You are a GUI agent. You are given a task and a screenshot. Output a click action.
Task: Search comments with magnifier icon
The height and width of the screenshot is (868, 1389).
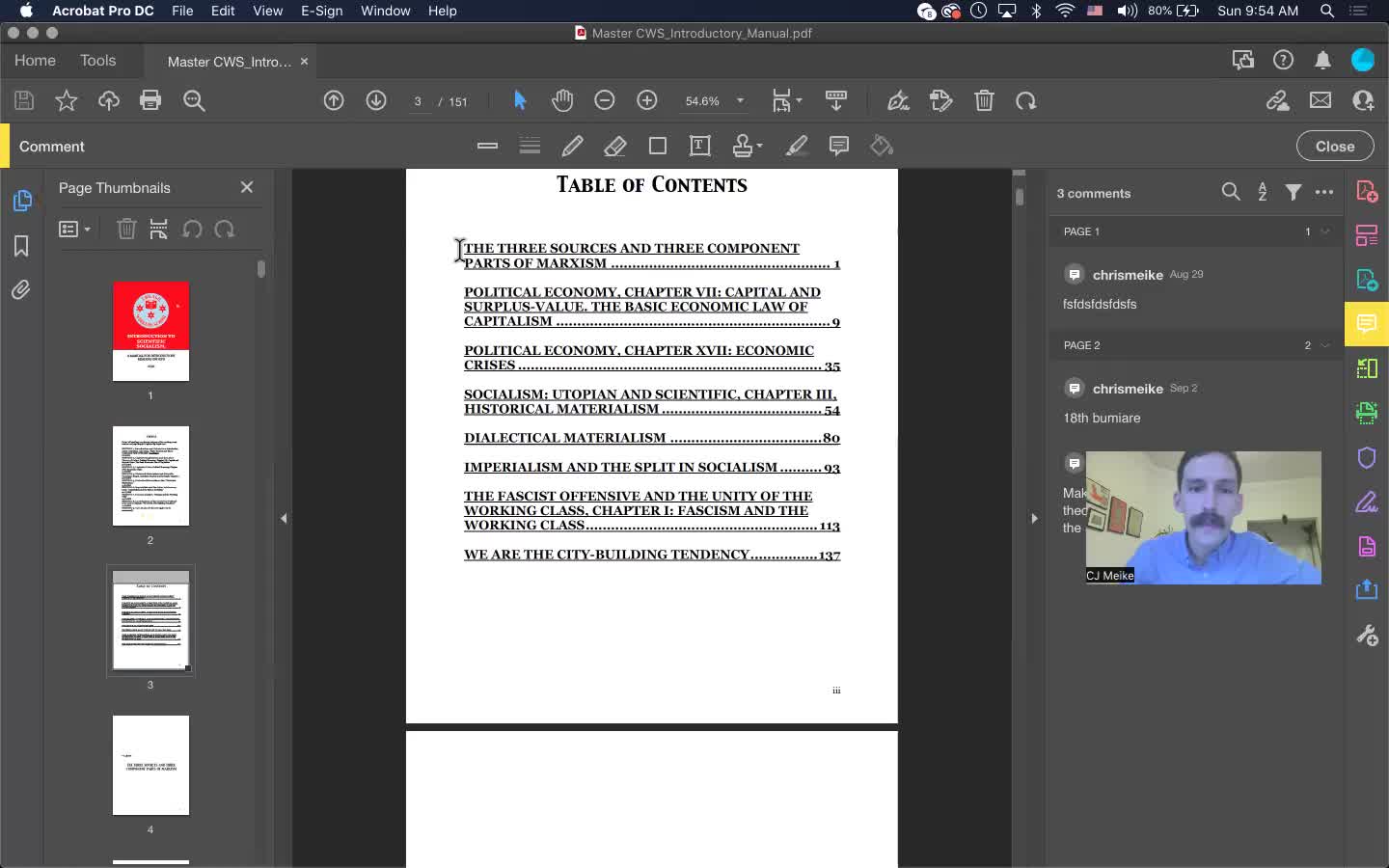1231,192
